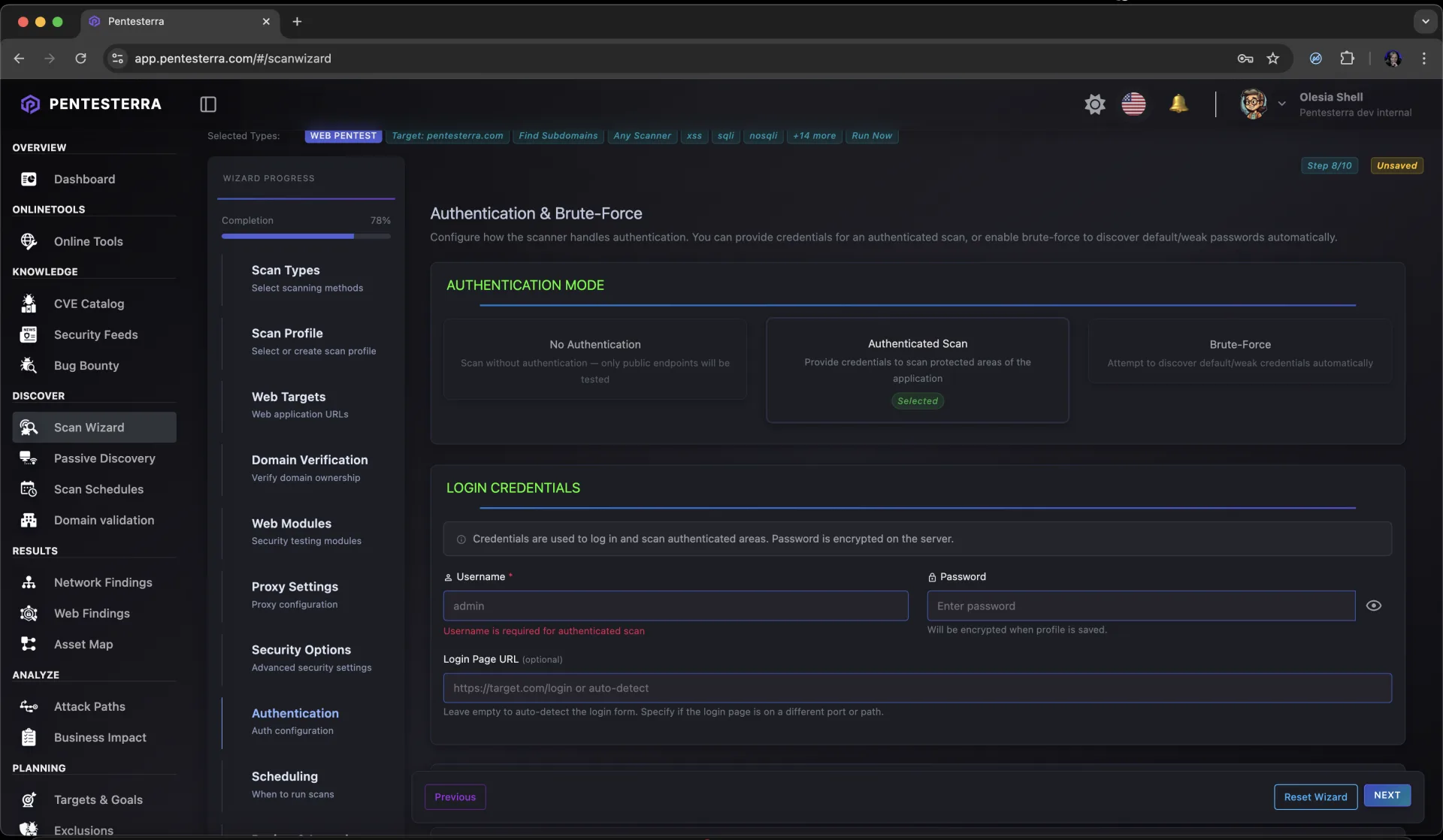Click the NEXT button
Viewport: 1443px width, 840px height.
1387,796
